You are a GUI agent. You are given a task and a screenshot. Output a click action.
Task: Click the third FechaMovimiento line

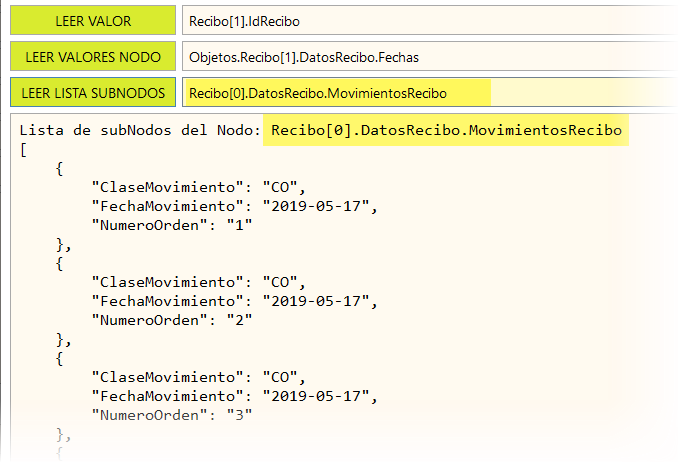pyautogui.click(x=236, y=396)
